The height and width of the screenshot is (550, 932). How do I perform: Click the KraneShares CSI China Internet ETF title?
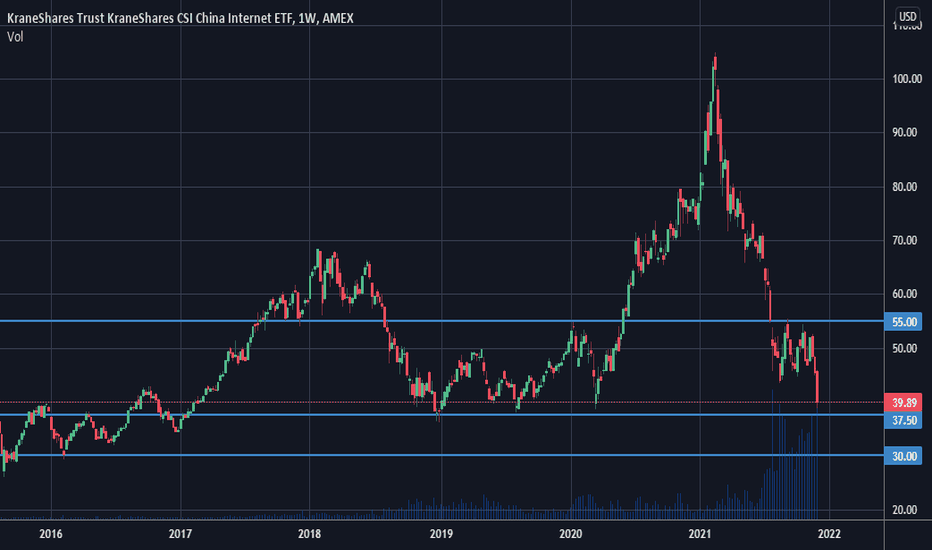tap(180, 18)
